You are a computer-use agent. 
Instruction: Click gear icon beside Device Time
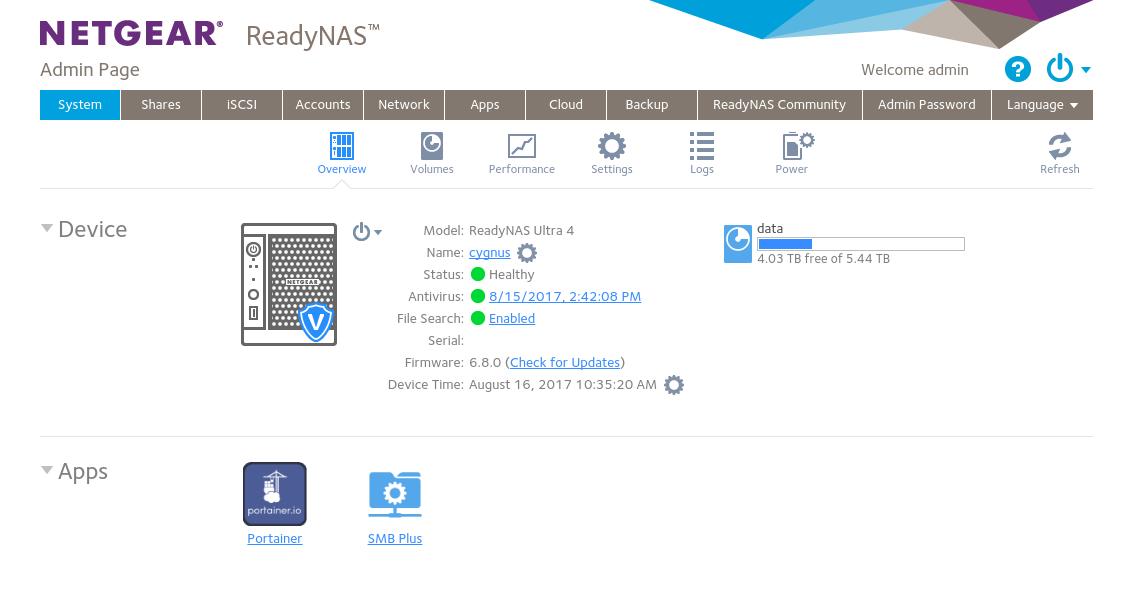click(x=674, y=385)
